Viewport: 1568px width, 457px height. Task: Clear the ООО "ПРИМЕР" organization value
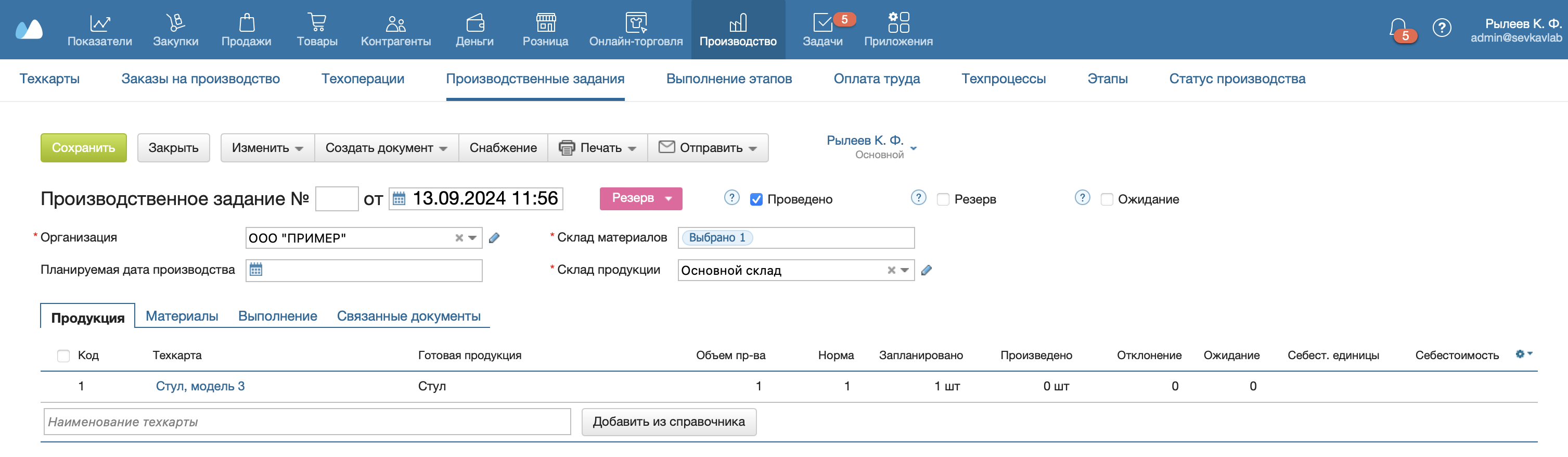click(x=459, y=238)
